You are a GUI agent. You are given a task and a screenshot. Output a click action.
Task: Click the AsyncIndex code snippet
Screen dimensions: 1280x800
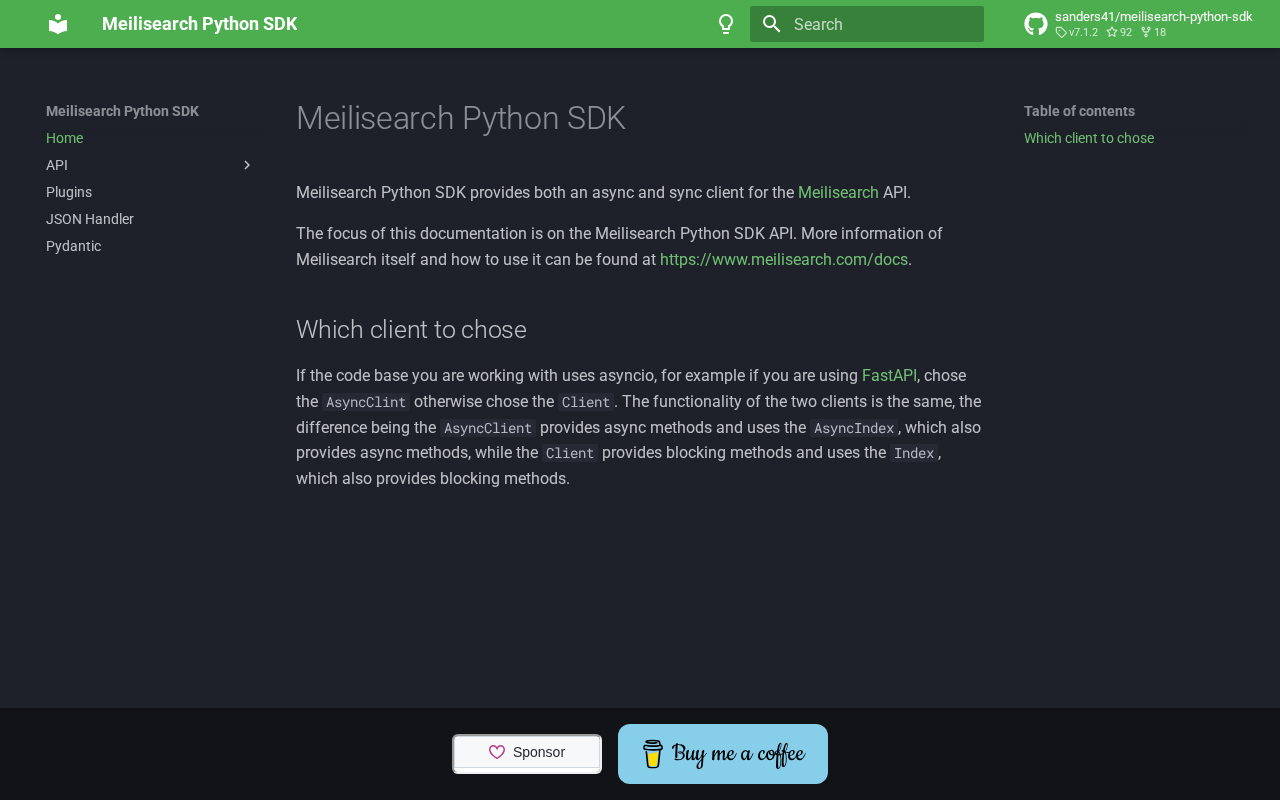click(x=854, y=428)
